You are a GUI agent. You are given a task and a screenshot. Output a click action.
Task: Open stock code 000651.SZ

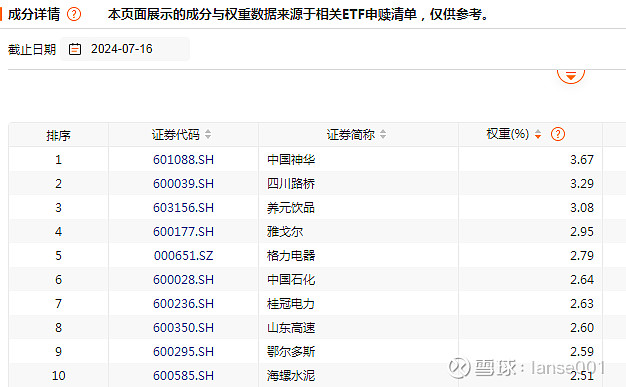click(183, 256)
